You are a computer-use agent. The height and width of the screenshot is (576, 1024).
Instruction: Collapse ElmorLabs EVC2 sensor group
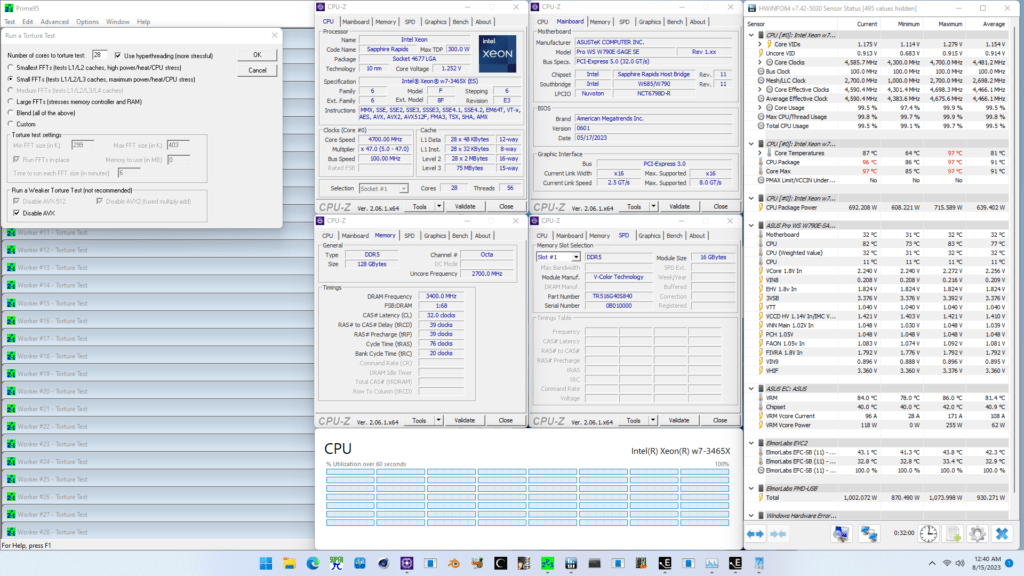coord(751,443)
